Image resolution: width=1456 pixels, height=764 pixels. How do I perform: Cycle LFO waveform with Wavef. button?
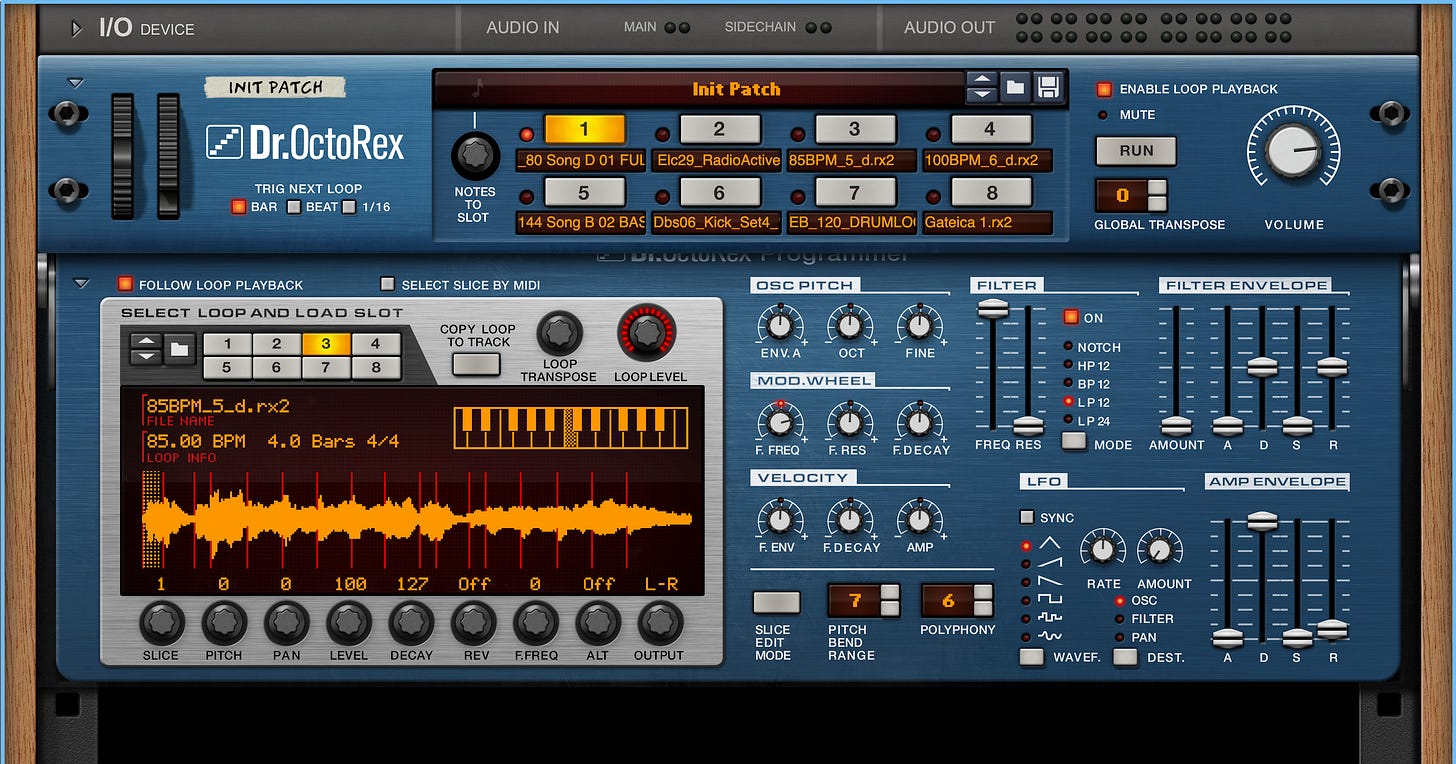[x=1031, y=657]
